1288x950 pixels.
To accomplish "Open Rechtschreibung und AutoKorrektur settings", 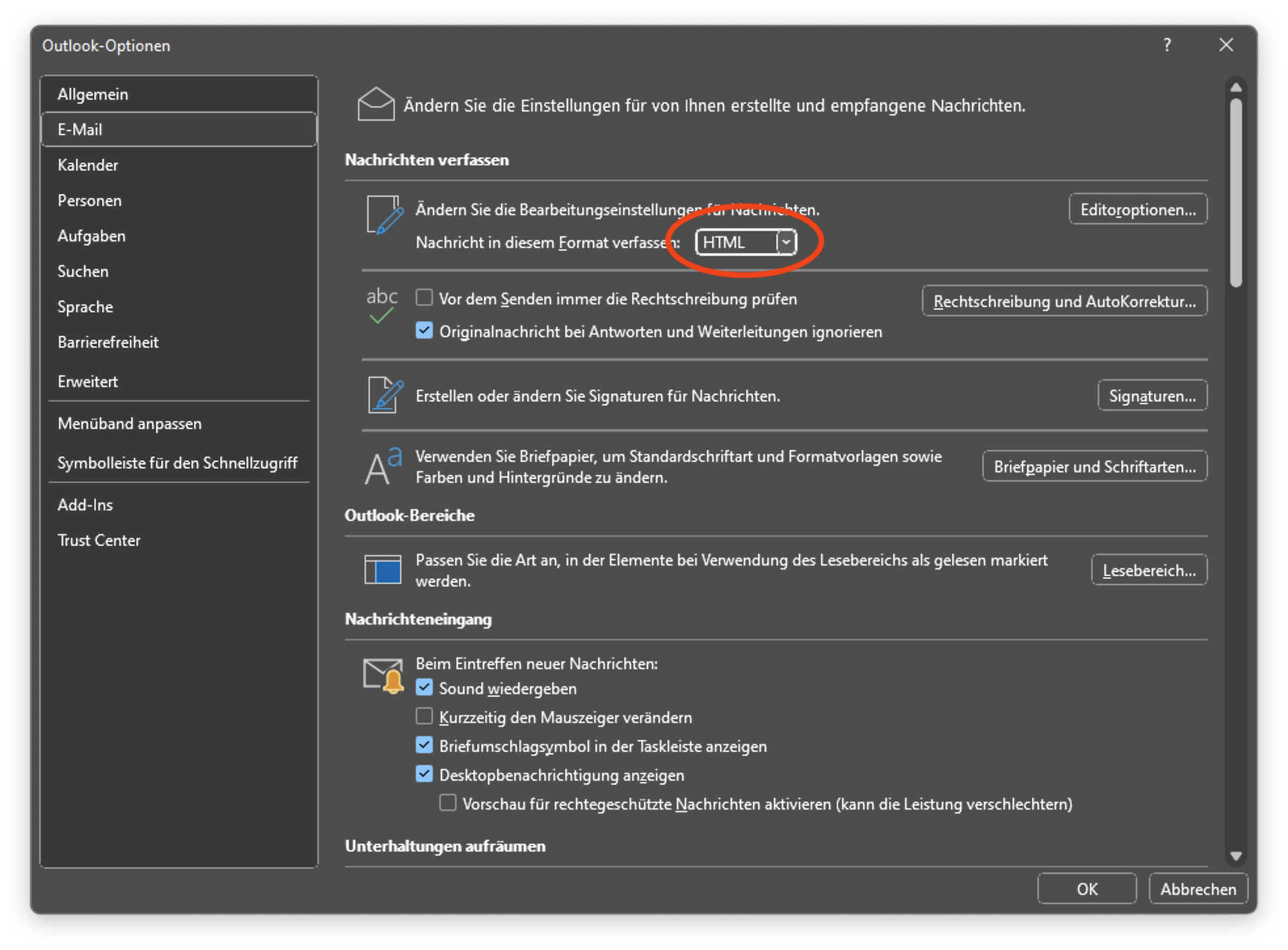I will 1065,301.
